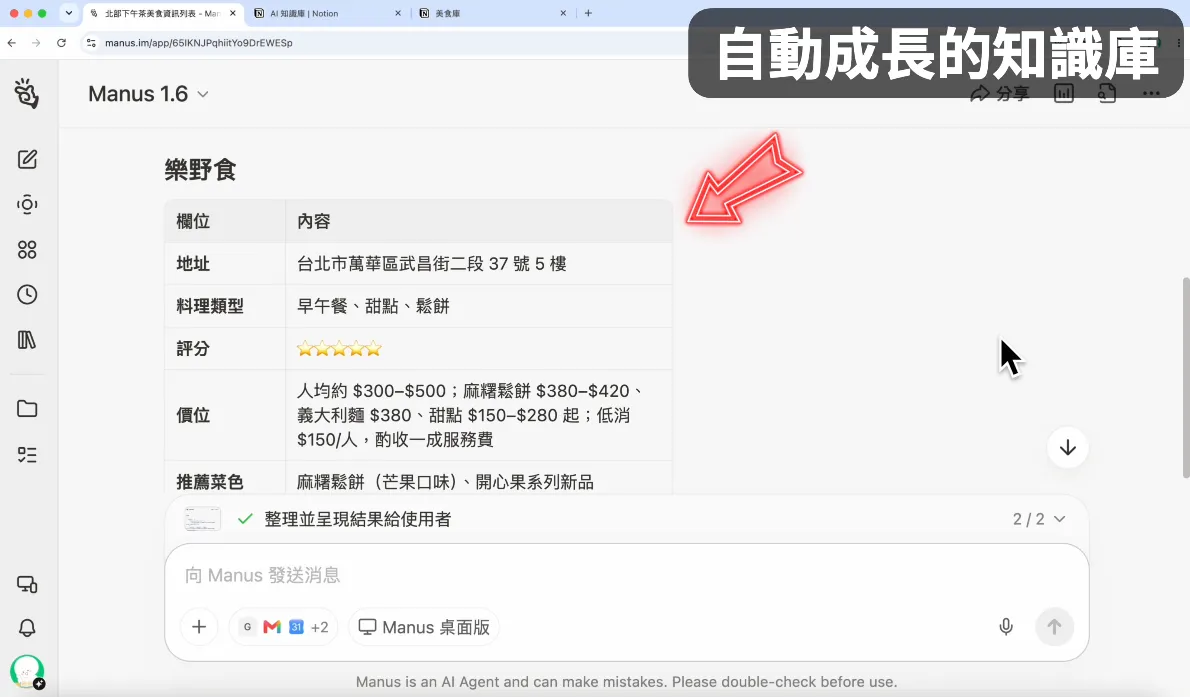Select the 北部下午茶美食資訊列表 Manus tab
Image resolution: width=1190 pixels, height=697 pixels.
[x=161, y=14]
